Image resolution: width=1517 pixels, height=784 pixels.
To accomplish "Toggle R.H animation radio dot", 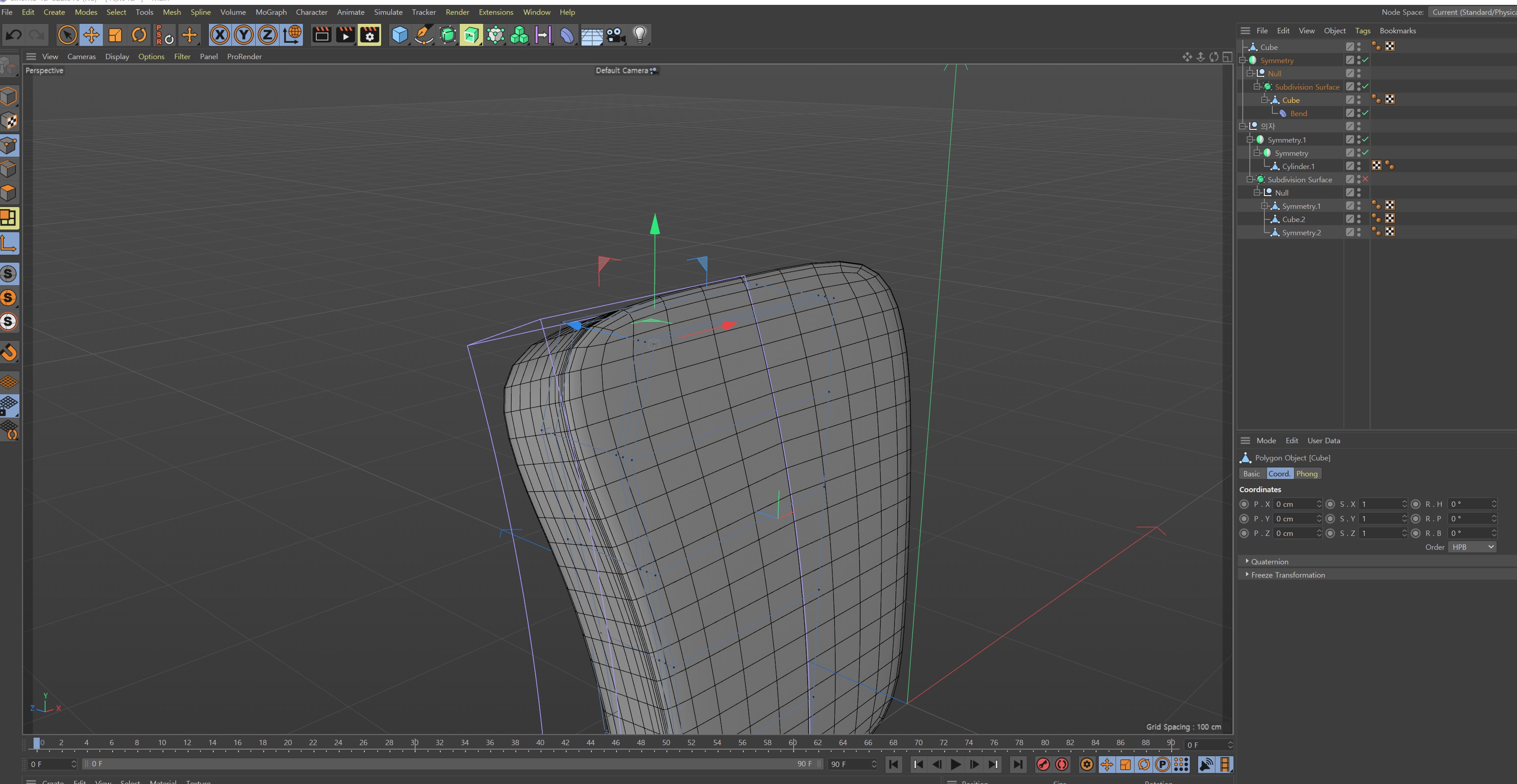I will [1416, 504].
